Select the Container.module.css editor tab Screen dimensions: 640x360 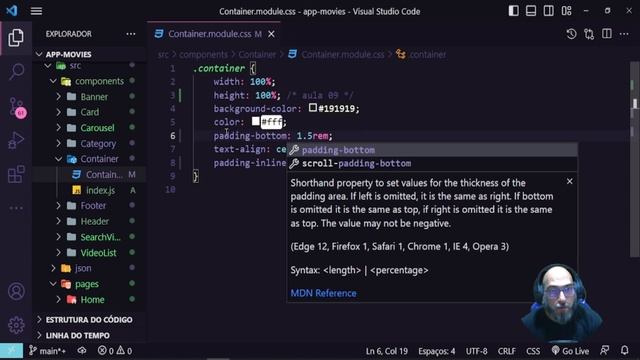click(x=214, y=34)
